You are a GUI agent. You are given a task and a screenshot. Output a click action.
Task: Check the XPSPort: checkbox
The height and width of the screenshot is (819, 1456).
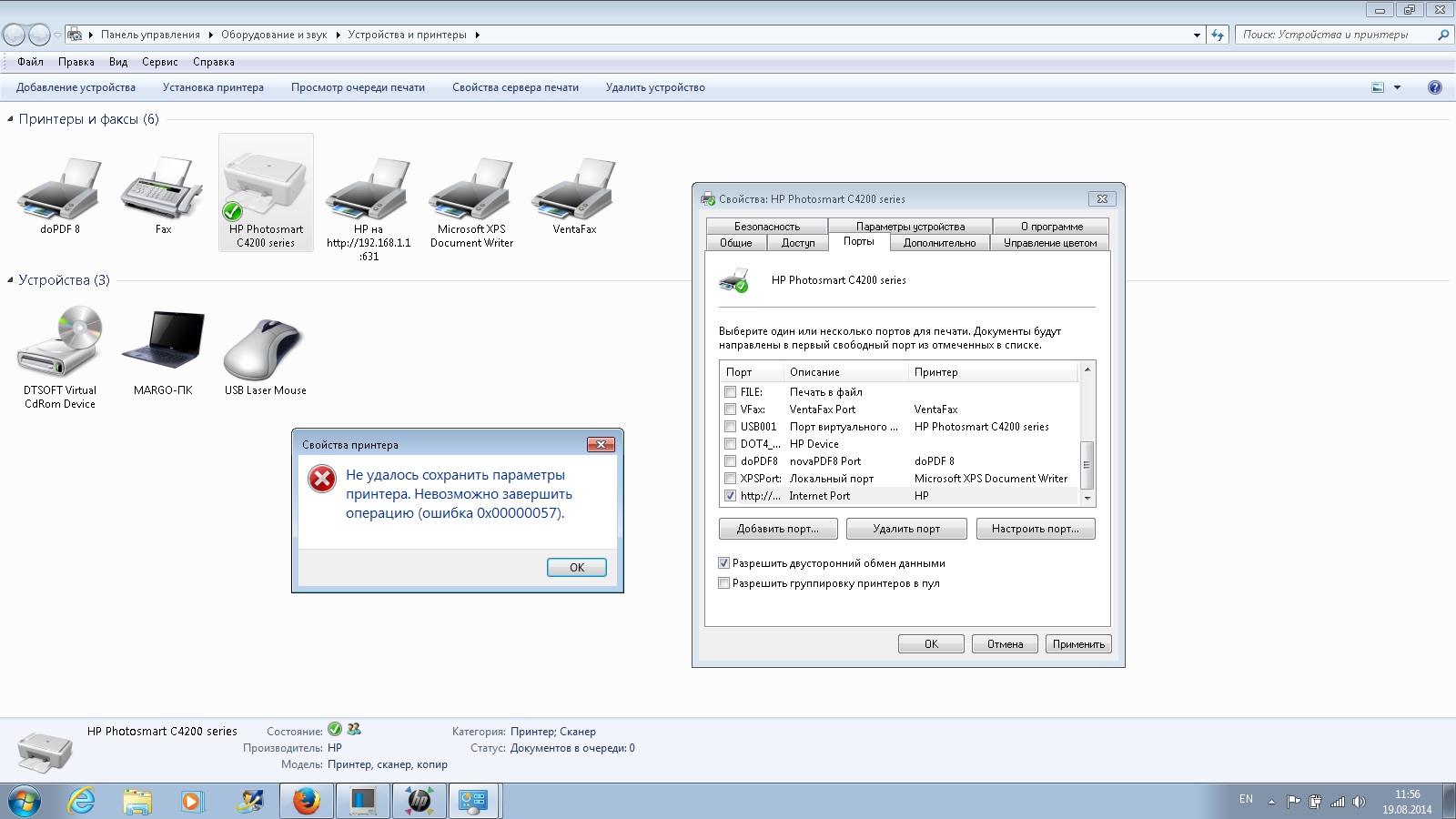[730, 478]
